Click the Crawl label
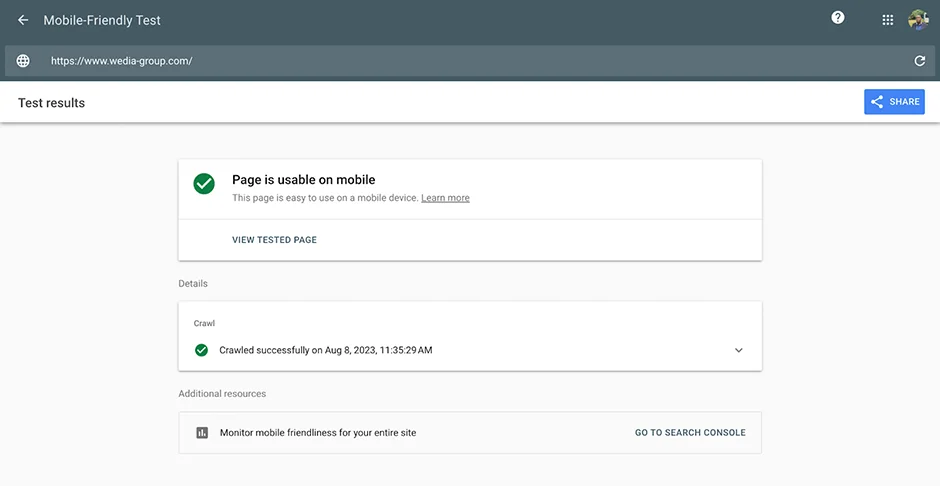 click(x=204, y=323)
